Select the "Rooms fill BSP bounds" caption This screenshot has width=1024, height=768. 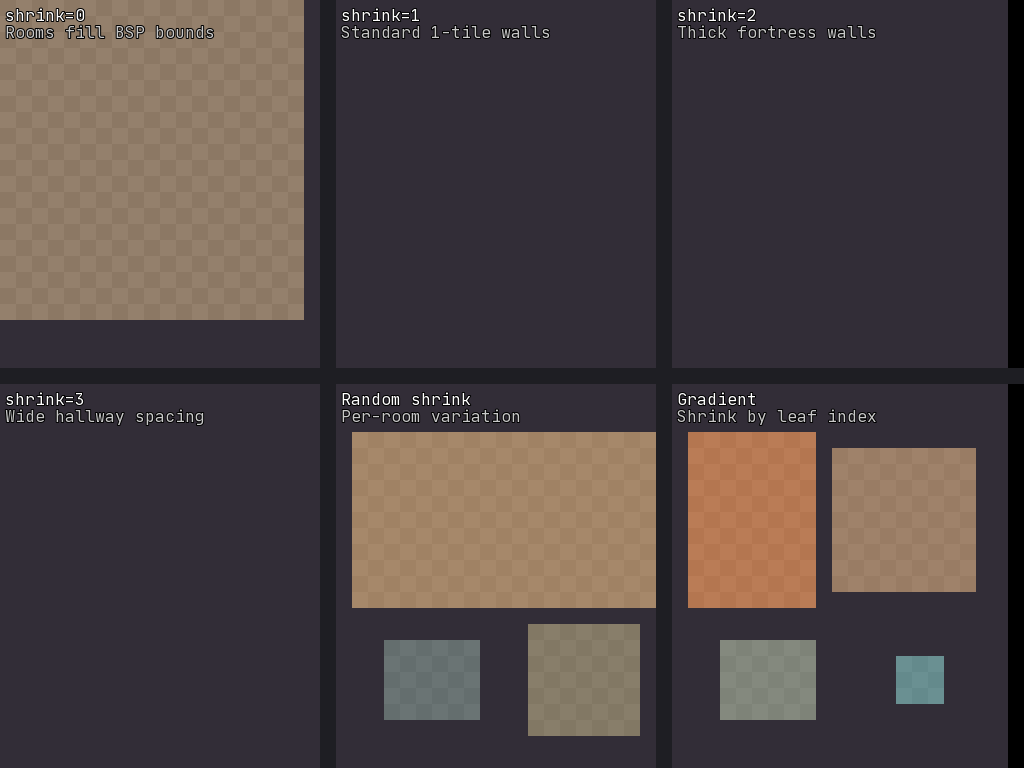point(110,33)
